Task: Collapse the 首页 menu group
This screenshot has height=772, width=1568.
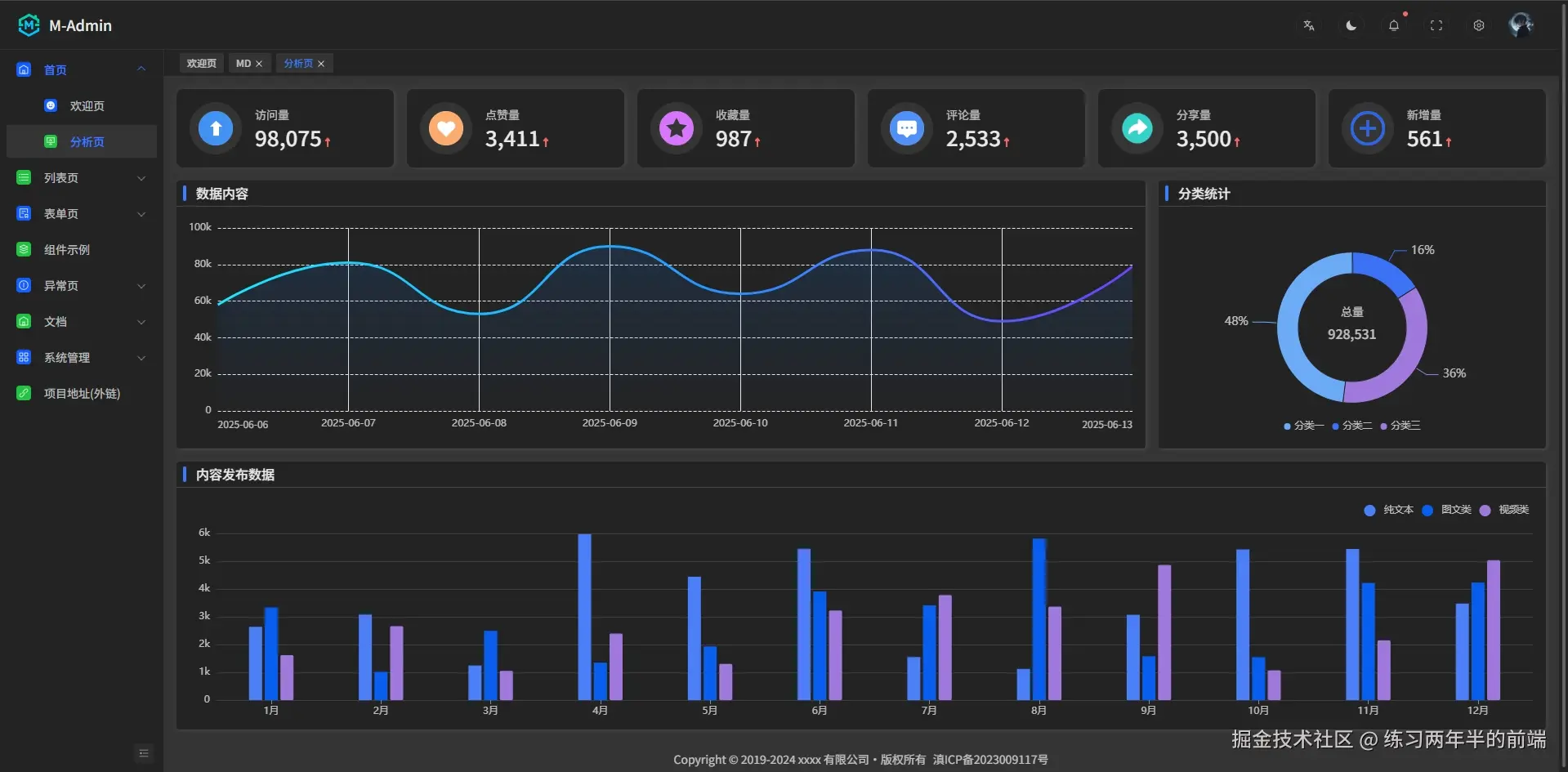Action: 141,69
